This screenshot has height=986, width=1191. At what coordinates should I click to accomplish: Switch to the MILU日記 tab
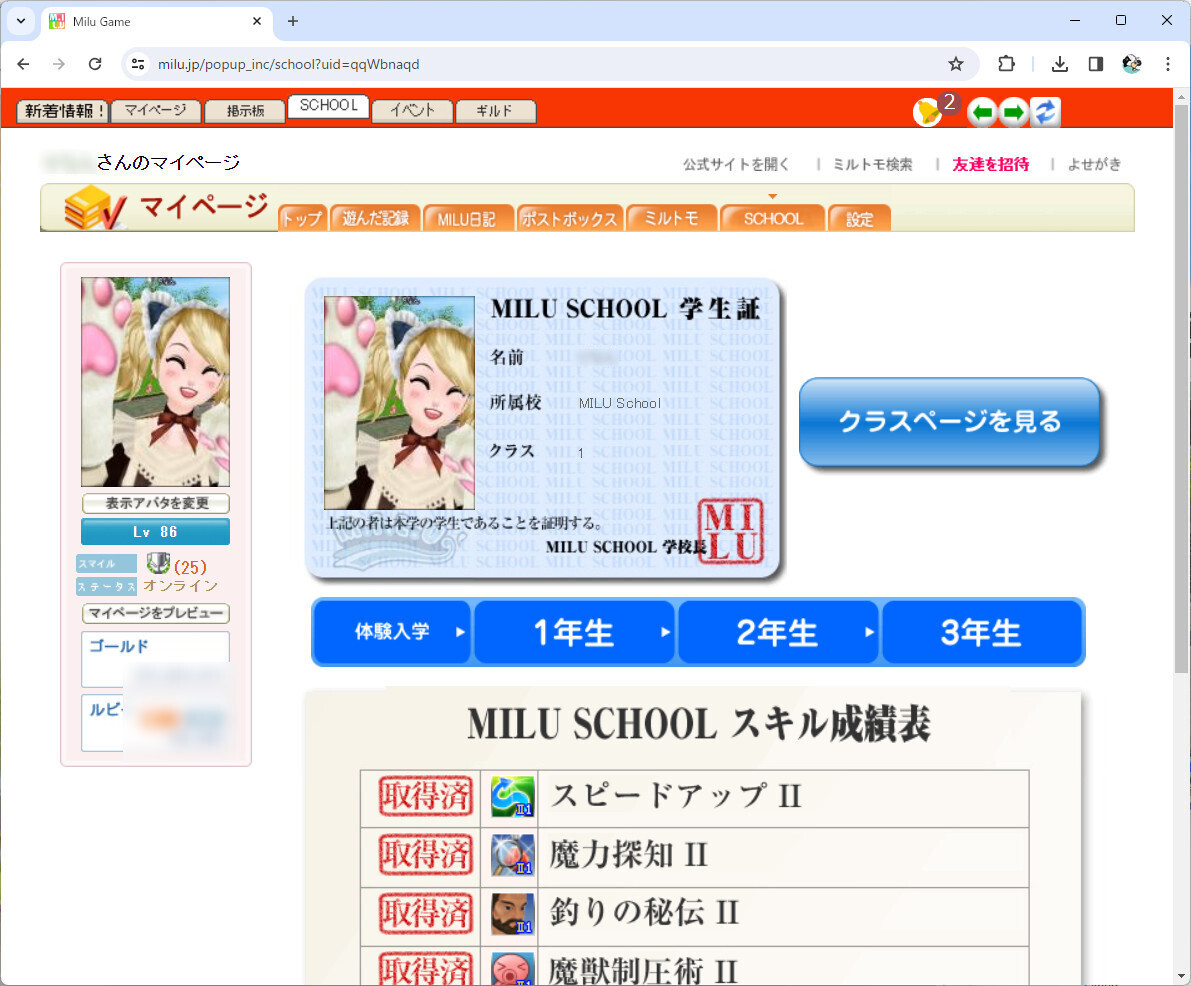pos(467,219)
